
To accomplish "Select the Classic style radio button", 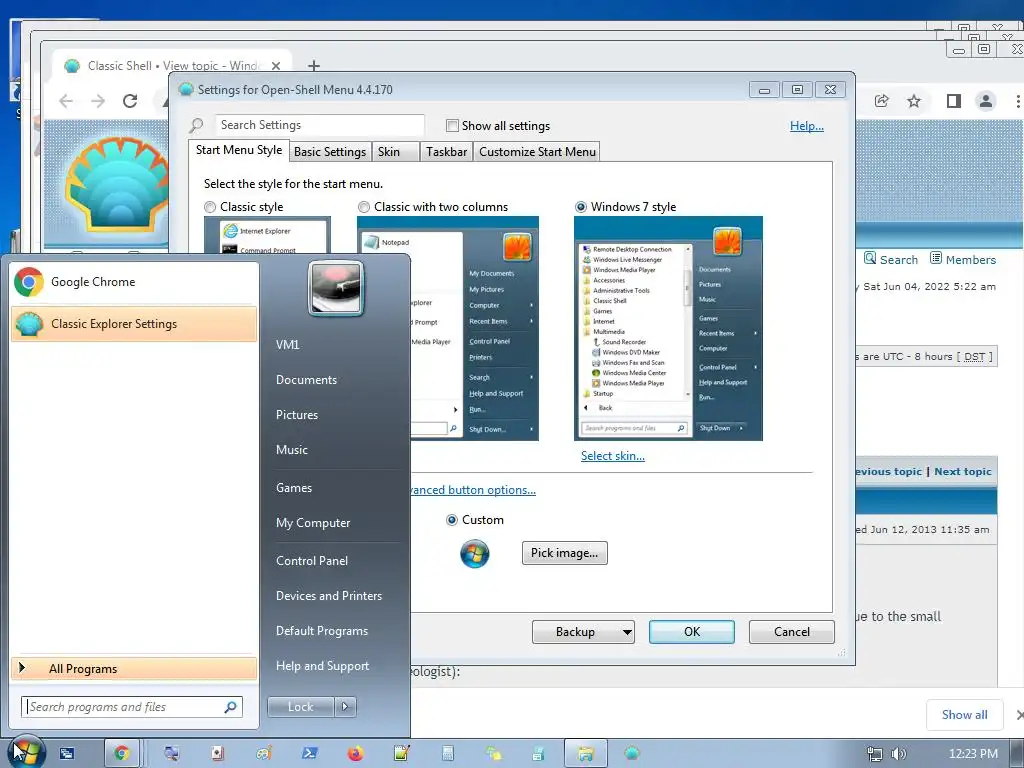I will [210, 207].
